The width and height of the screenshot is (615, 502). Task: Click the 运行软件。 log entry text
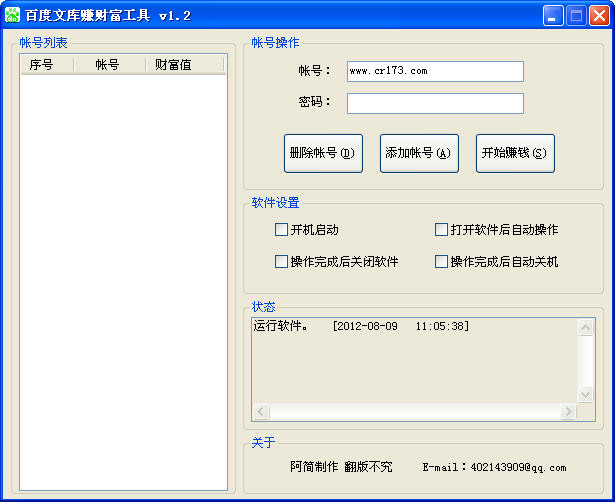point(281,326)
